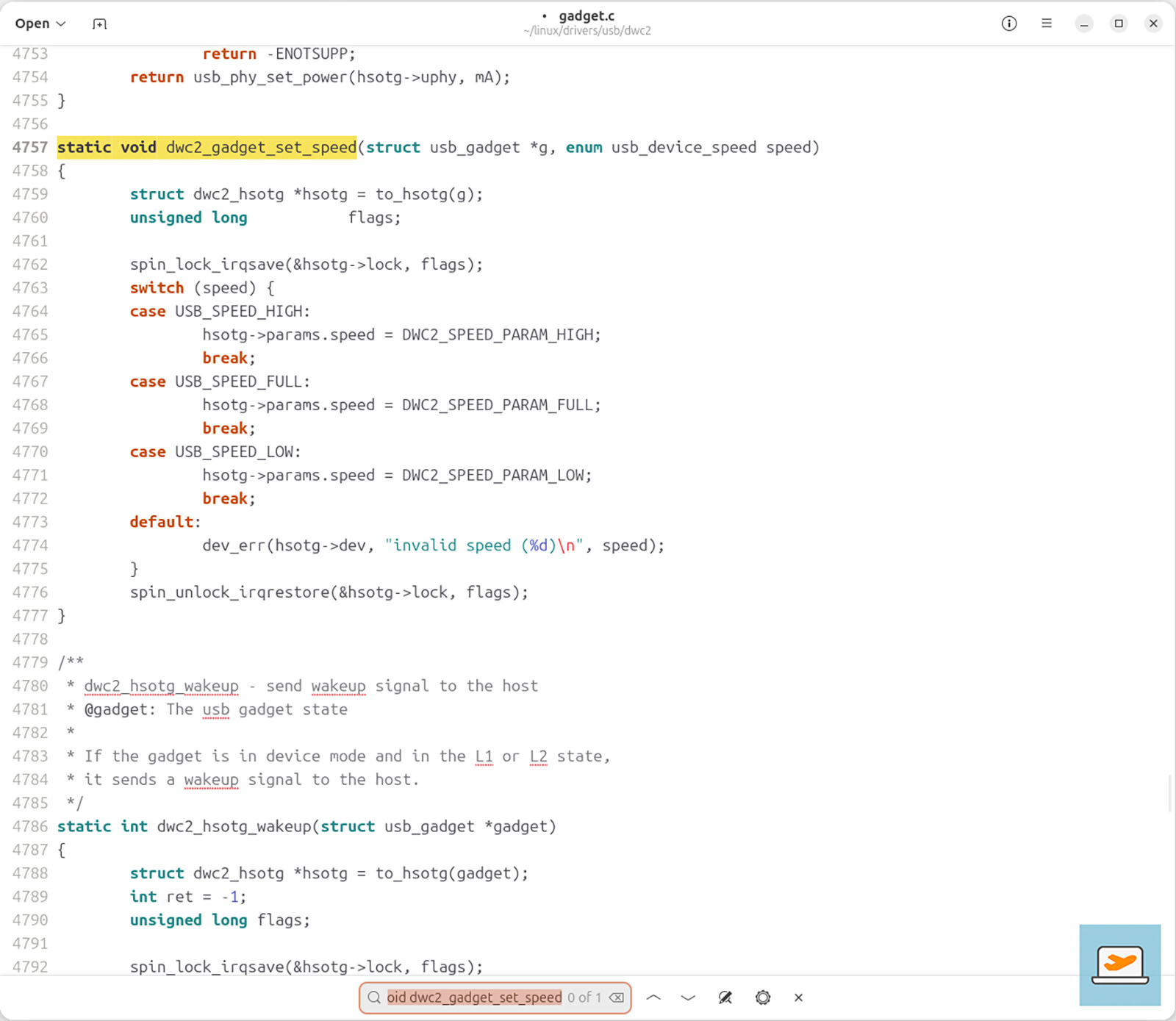The image size is (1176, 1021).
Task: Clear the search field text
Action: [x=617, y=997]
